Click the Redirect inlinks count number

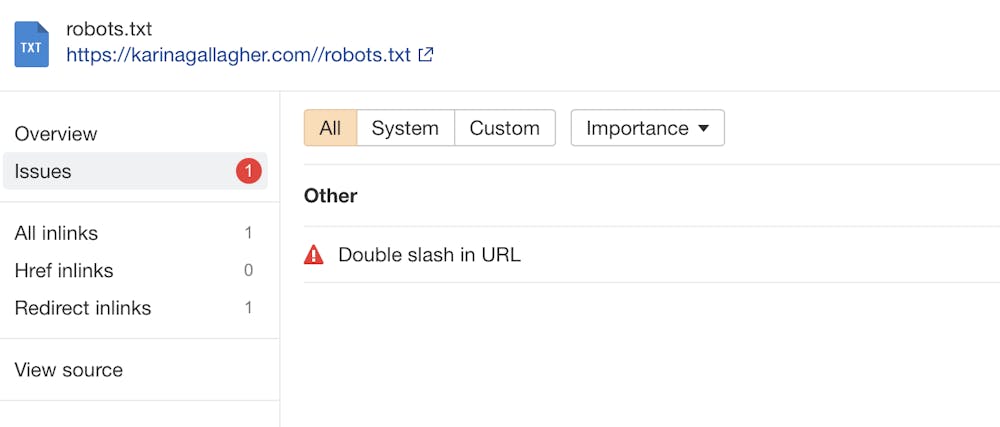coord(248,308)
